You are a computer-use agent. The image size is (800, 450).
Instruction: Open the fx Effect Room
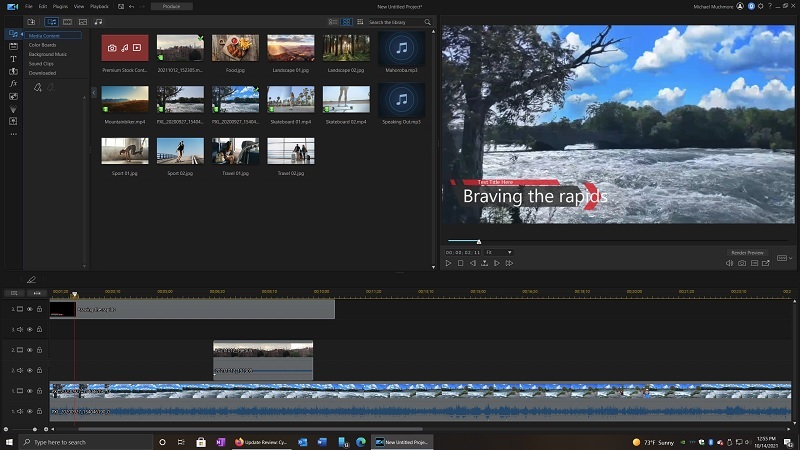pos(13,84)
